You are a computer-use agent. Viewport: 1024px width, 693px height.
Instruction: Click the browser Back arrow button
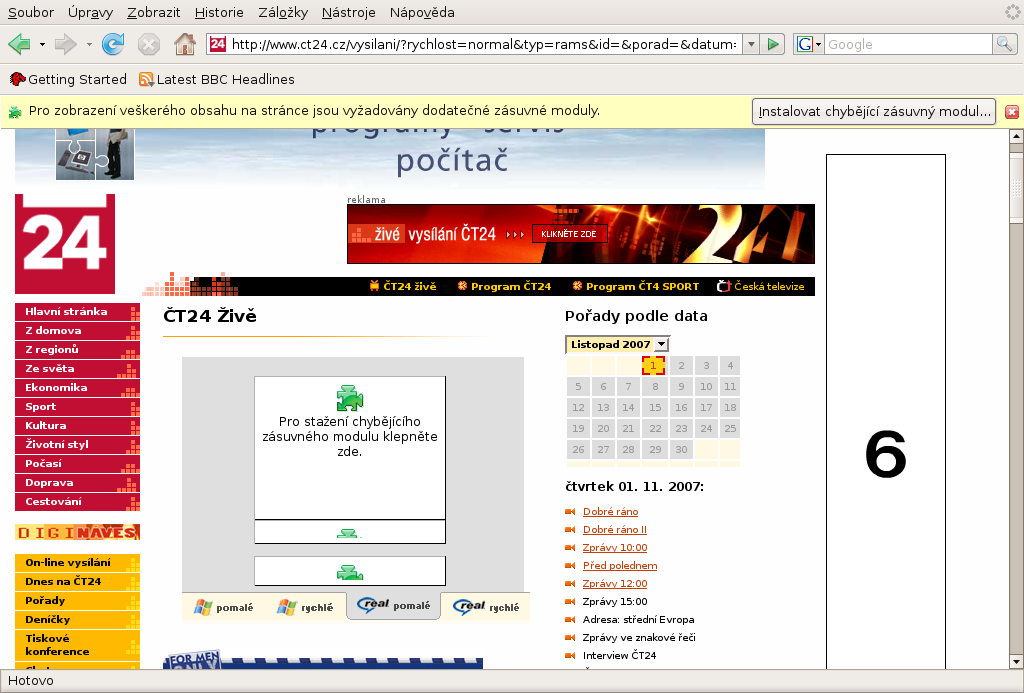(x=19, y=44)
